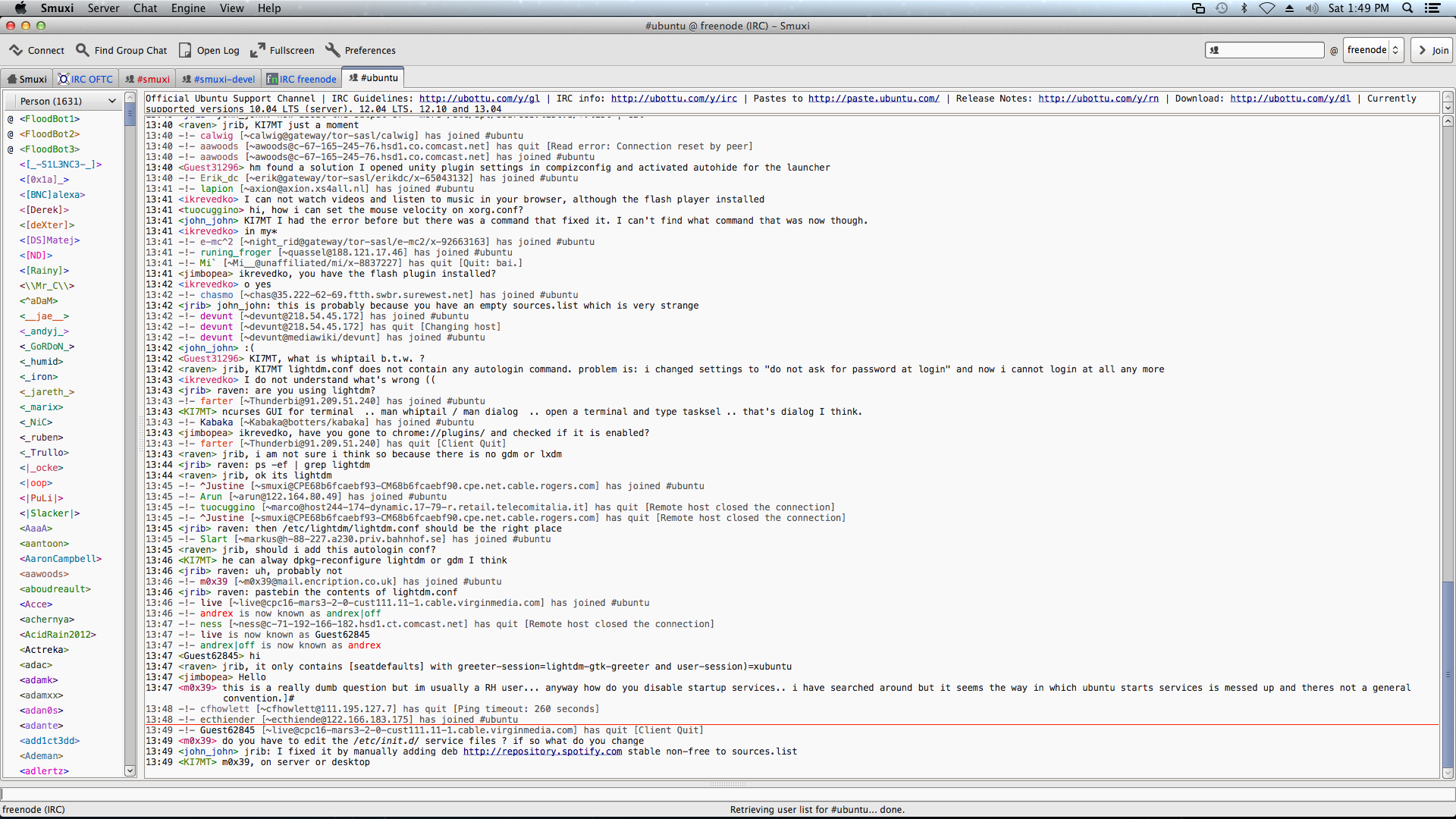Select the #smuxi-devel channel tab
The width and height of the screenshot is (1456, 819).
[218, 79]
